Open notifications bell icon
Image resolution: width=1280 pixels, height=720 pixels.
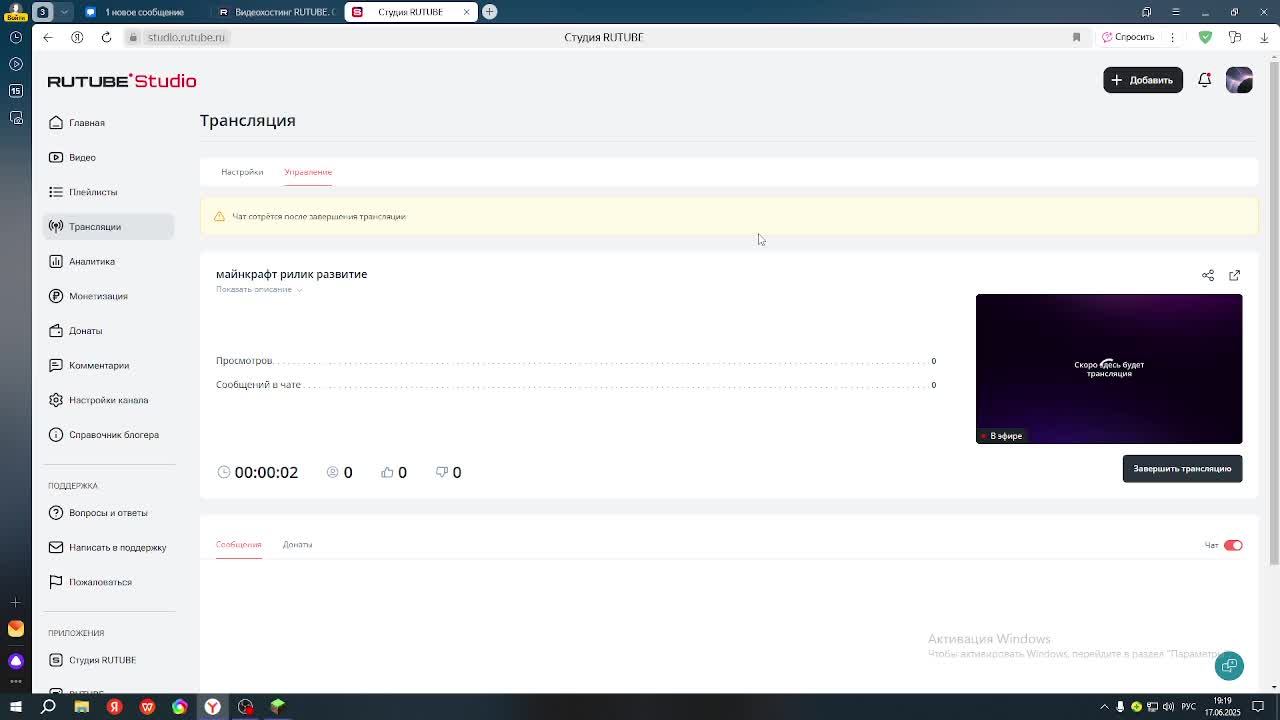[1205, 80]
